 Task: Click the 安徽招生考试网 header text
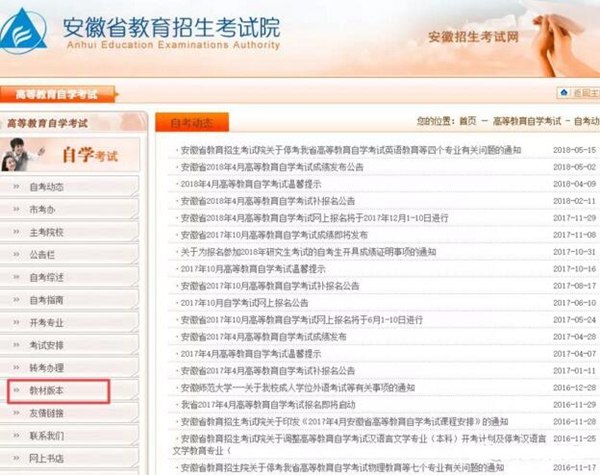point(473,37)
